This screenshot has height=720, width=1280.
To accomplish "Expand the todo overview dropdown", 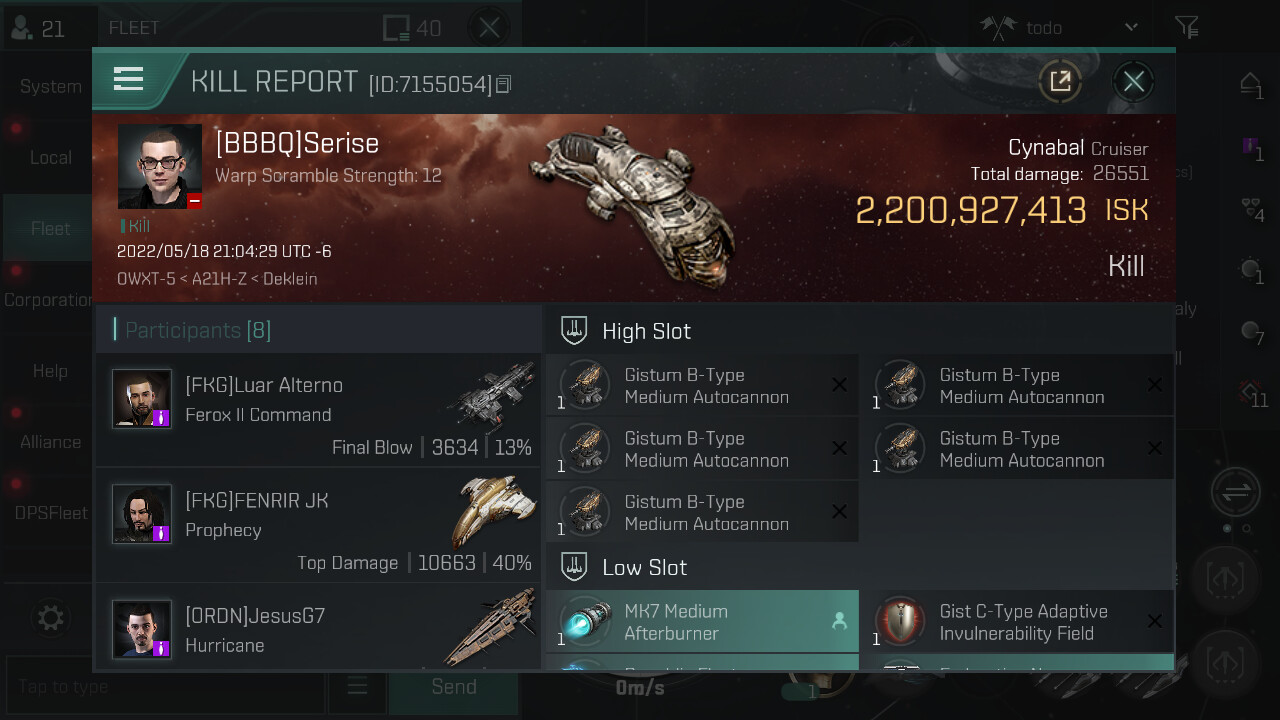I will coord(1131,27).
